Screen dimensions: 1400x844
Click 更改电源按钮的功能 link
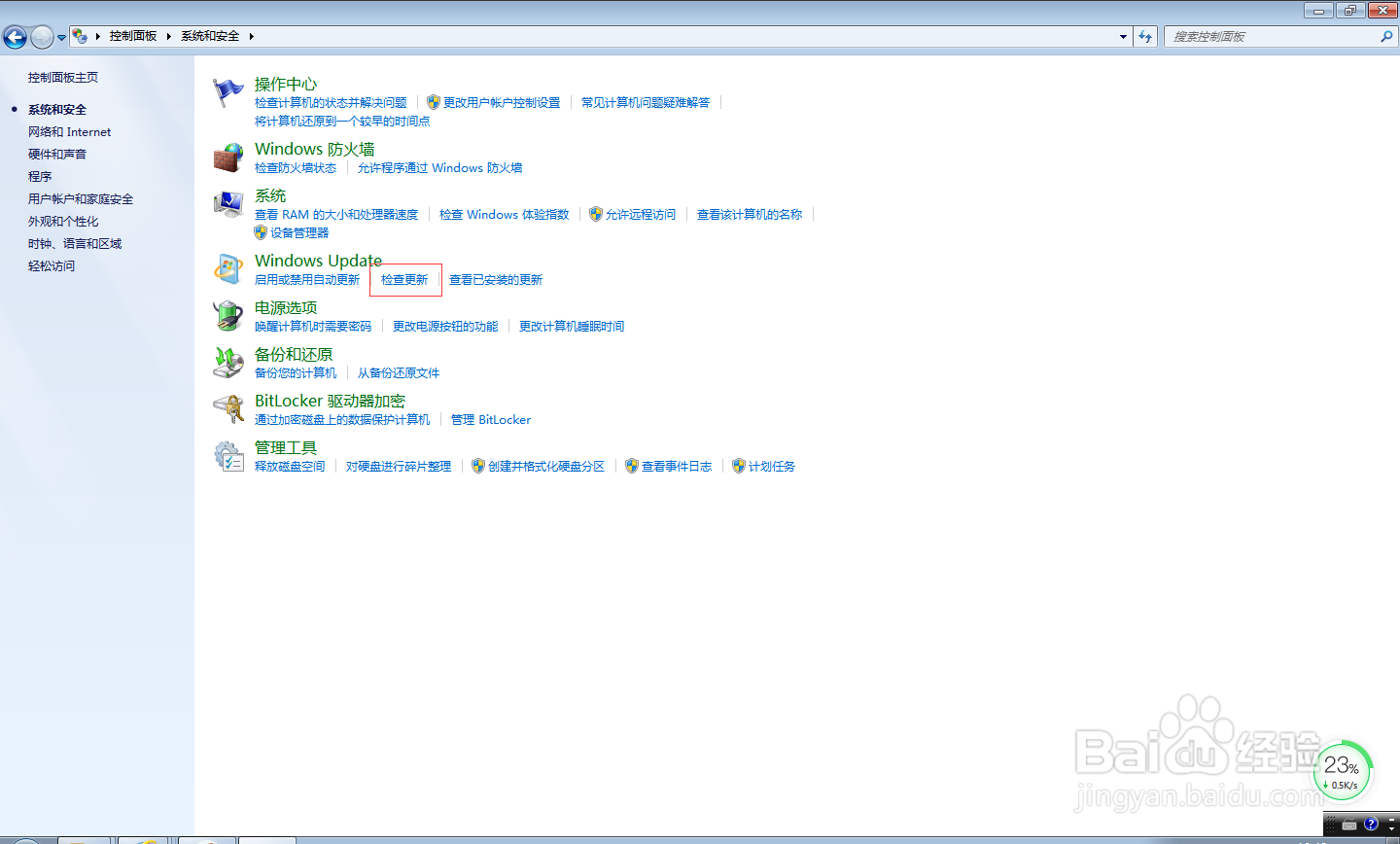click(445, 326)
